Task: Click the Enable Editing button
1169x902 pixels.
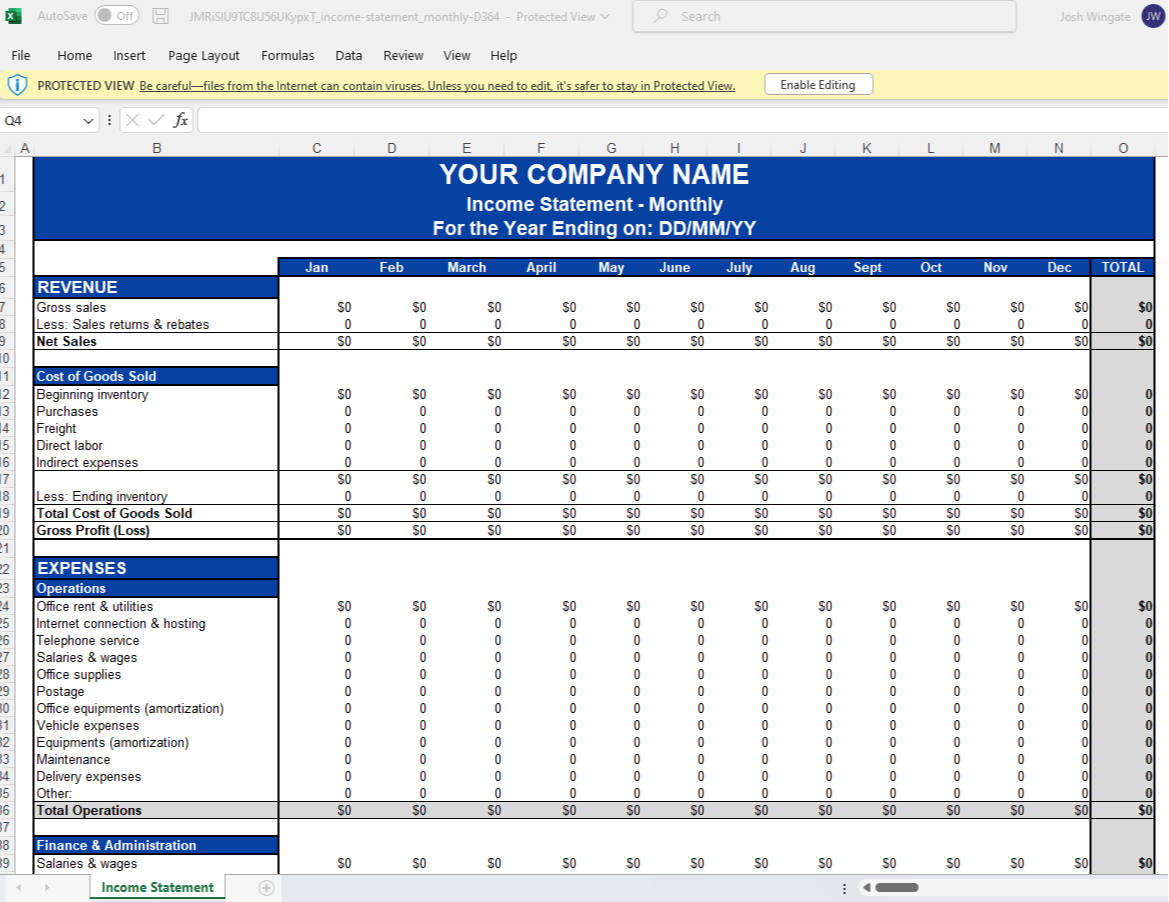Action: click(x=817, y=85)
